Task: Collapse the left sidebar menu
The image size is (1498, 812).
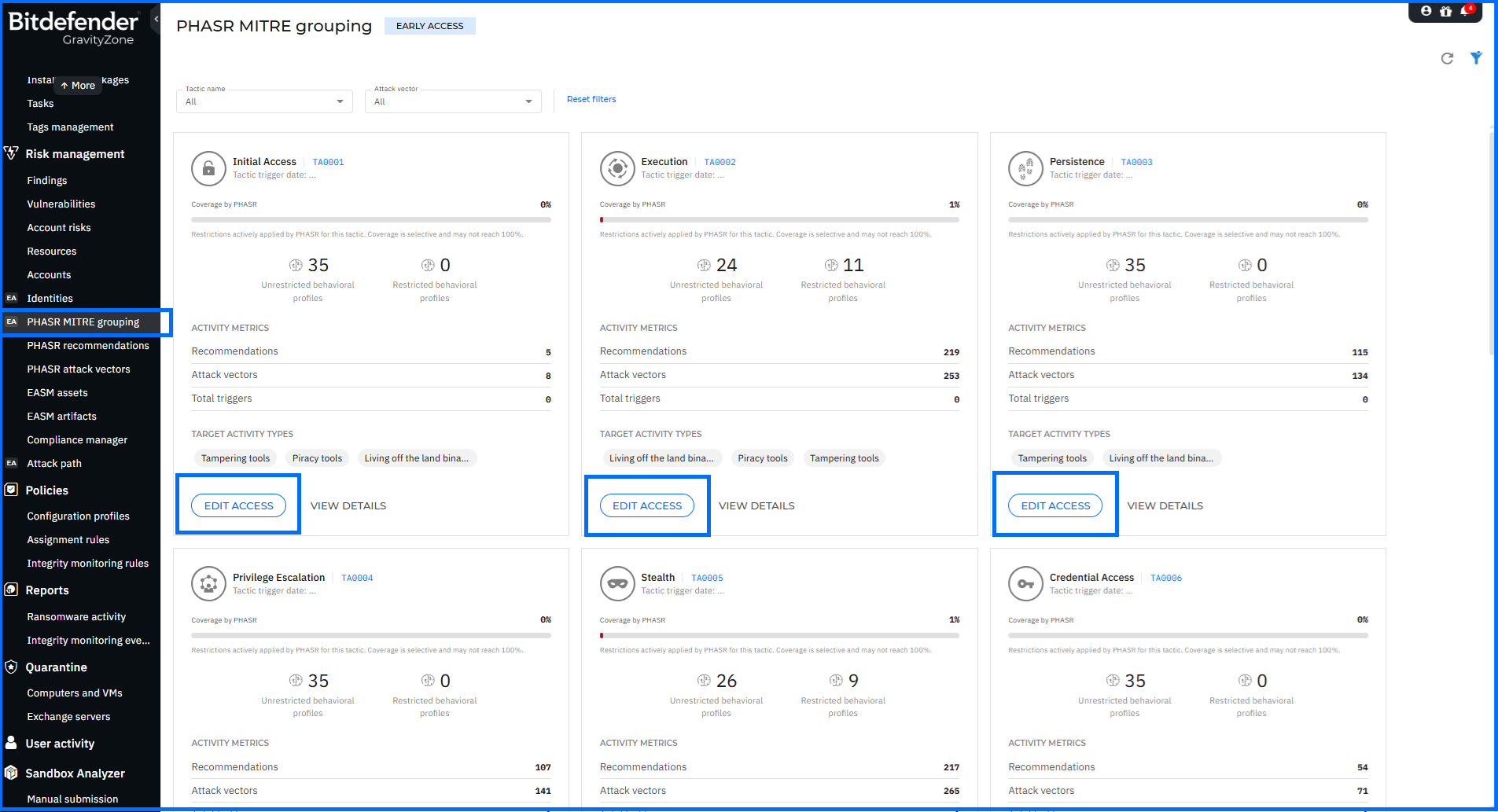Action: [x=156, y=19]
